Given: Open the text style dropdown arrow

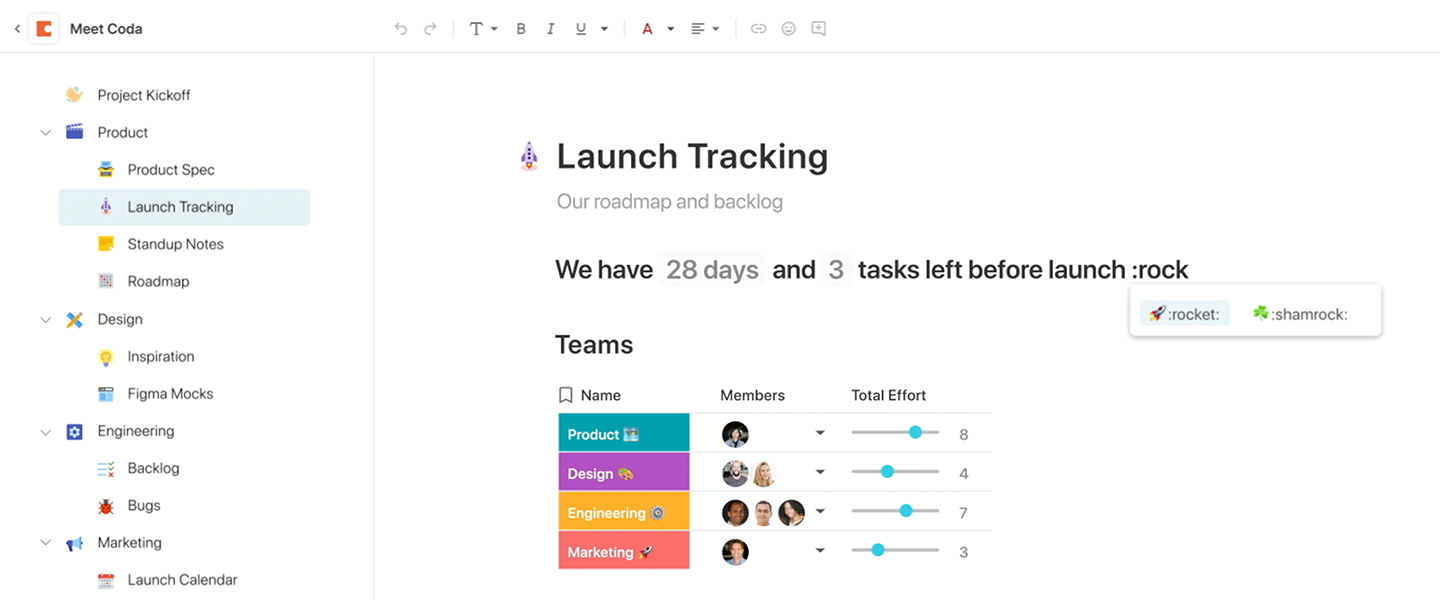Looking at the screenshot, I should point(494,29).
